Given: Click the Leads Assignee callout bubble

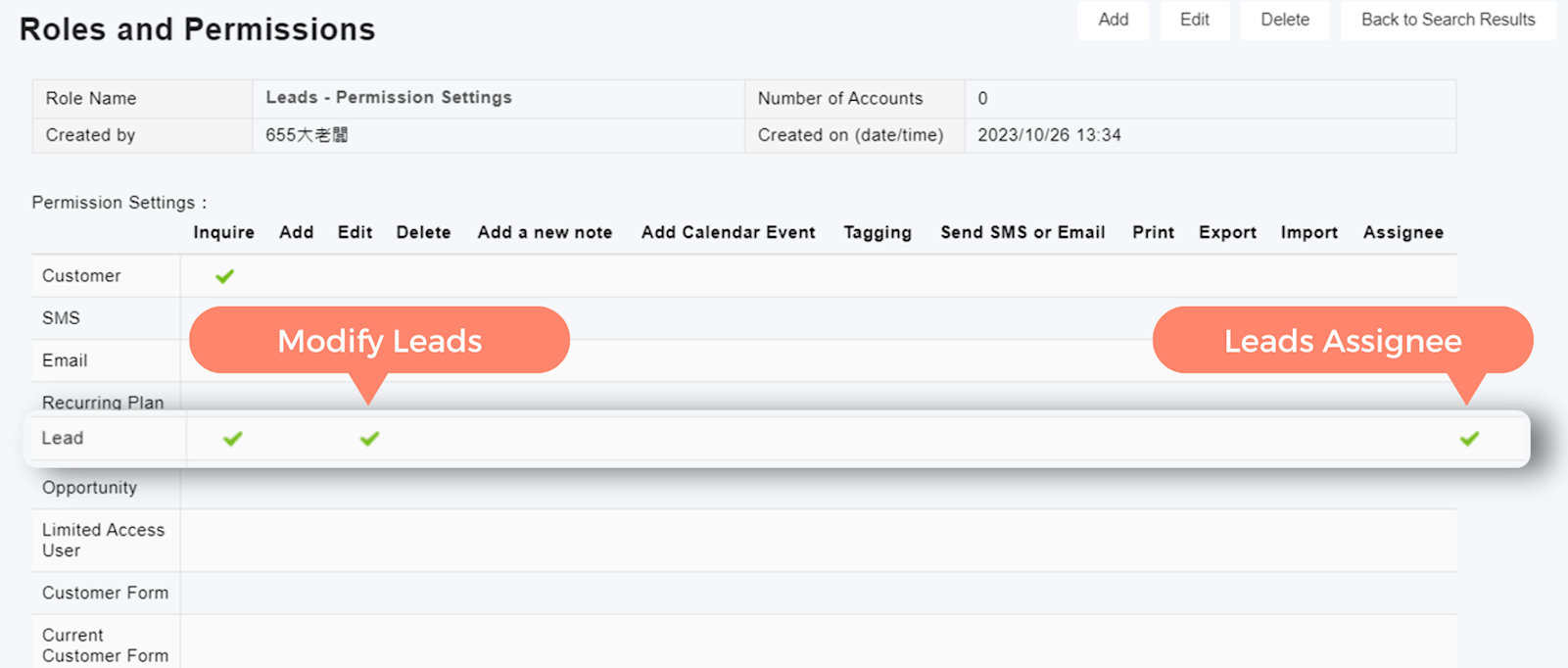Looking at the screenshot, I should 1342,341.
